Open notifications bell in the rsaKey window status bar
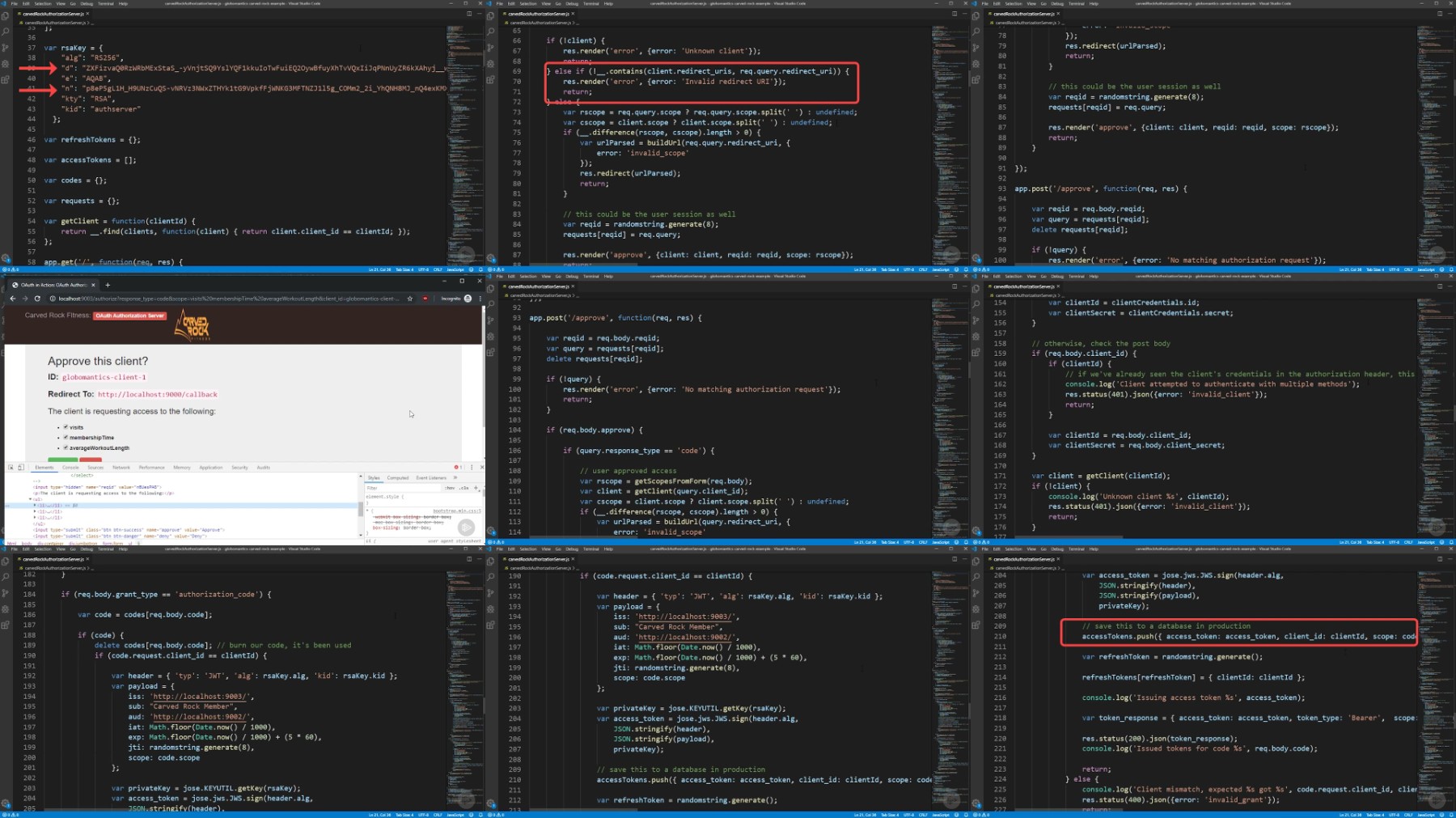Screen dimensions: 1456x818 pos(480,269)
